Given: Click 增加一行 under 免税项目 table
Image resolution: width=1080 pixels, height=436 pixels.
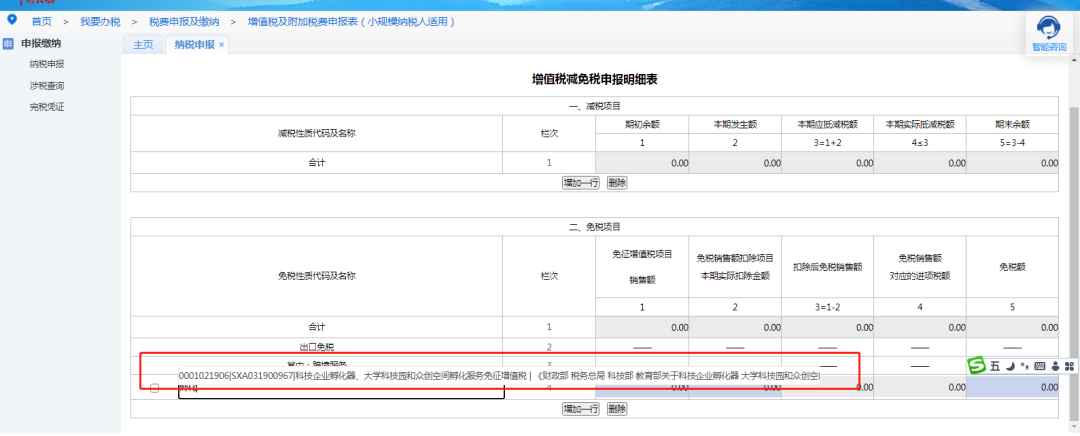Looking at the screenshot, I should [x=581, y=409].
